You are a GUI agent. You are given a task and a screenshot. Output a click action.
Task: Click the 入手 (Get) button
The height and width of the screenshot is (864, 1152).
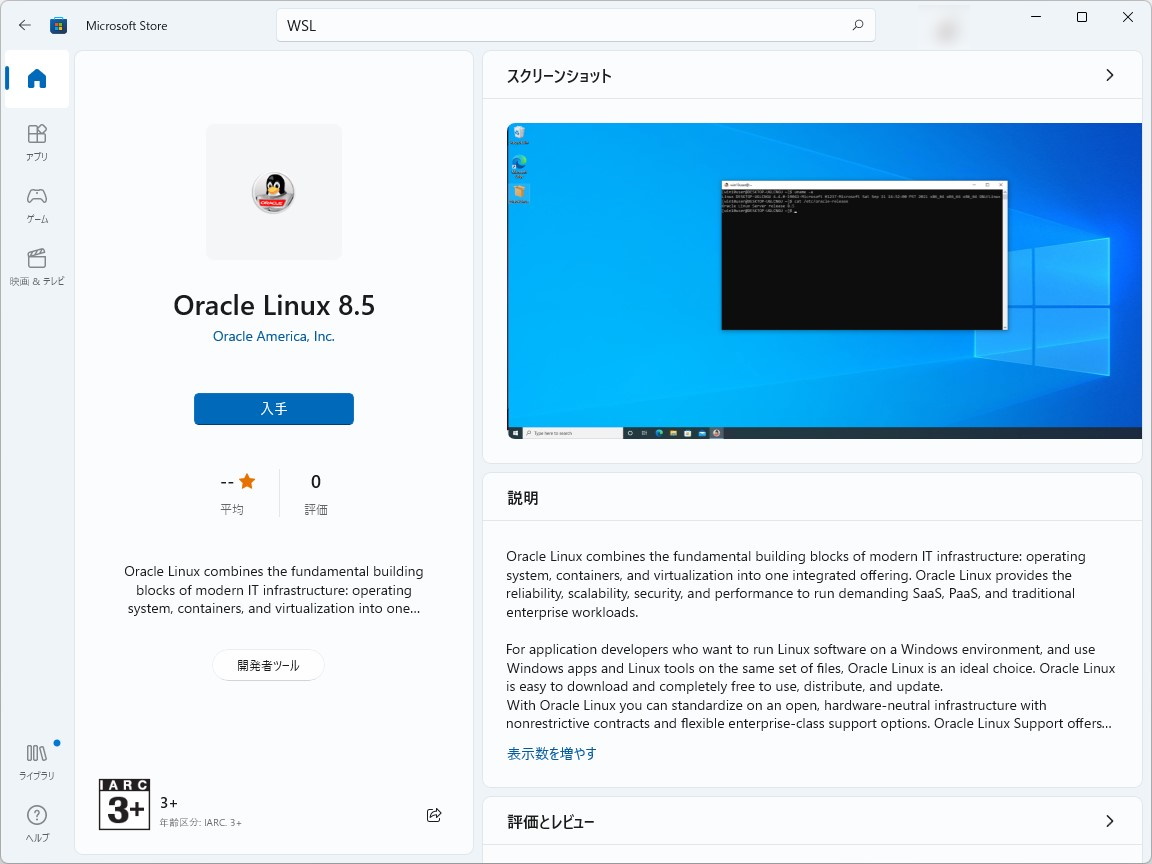[273, 409]
